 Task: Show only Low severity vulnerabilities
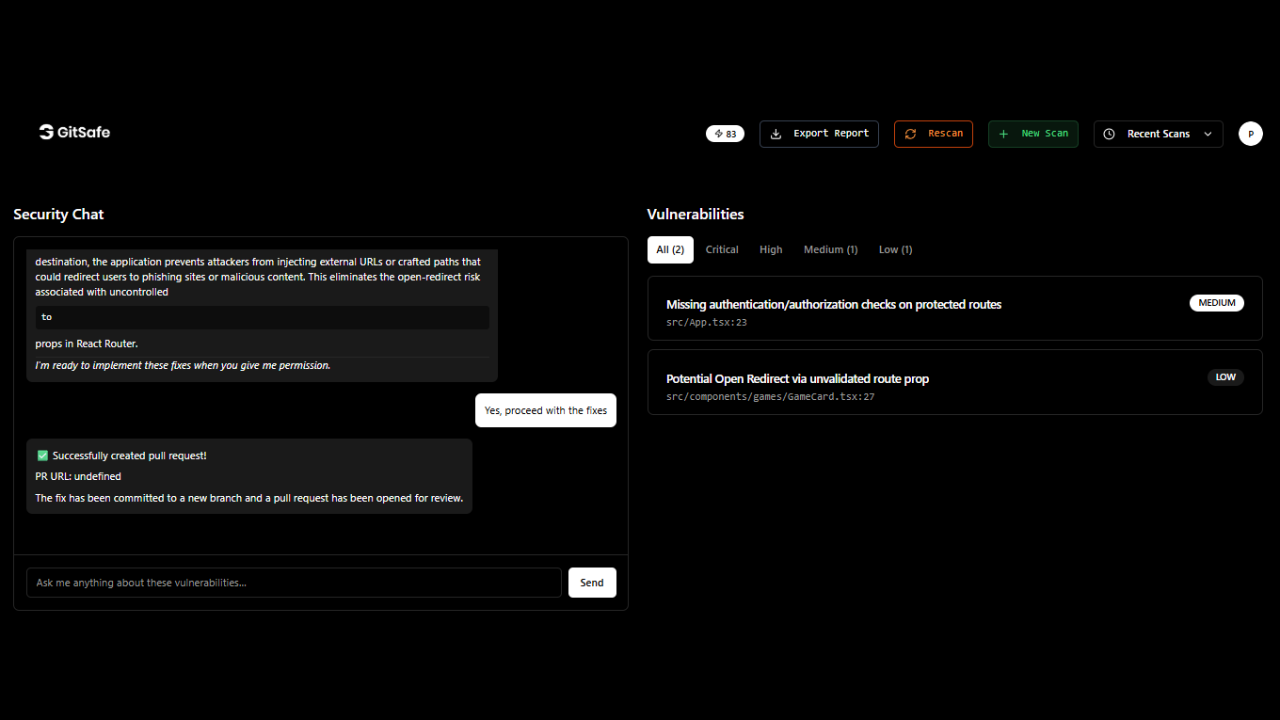pos(895,249)
